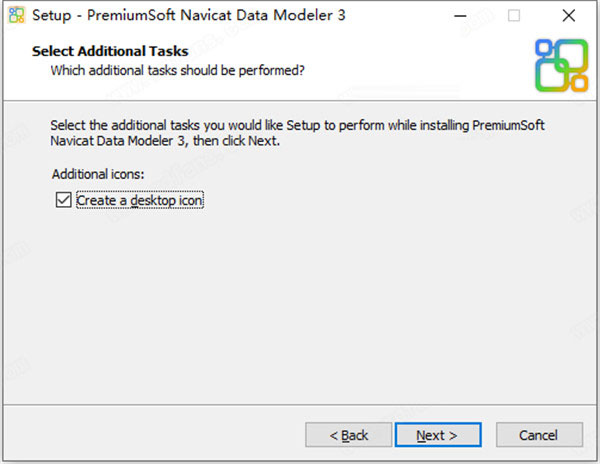Click the "Which additional tasks should be performed?" subtitle
Viewport: 600px width, 464px height.
click(178, 71)
